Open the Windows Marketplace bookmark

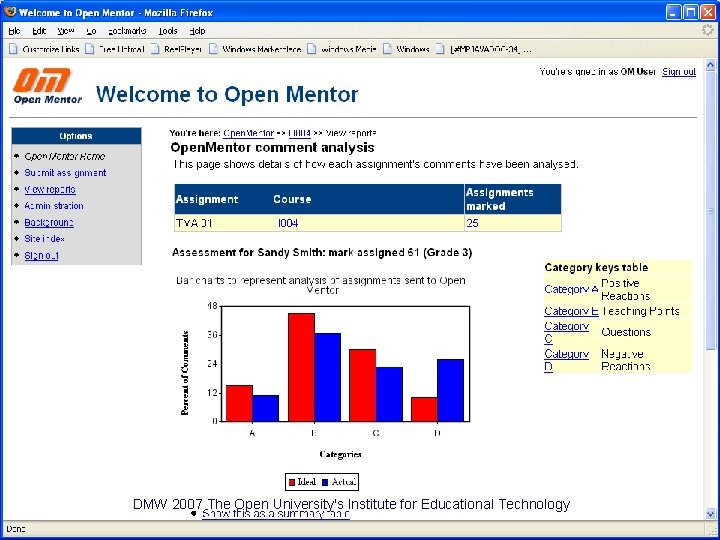coord(255,49)
